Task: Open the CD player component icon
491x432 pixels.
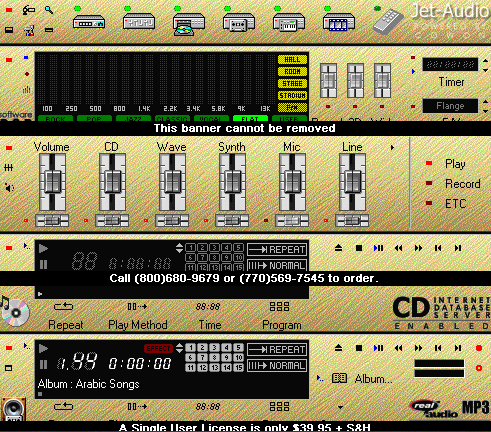Action: tap(188, 24)
